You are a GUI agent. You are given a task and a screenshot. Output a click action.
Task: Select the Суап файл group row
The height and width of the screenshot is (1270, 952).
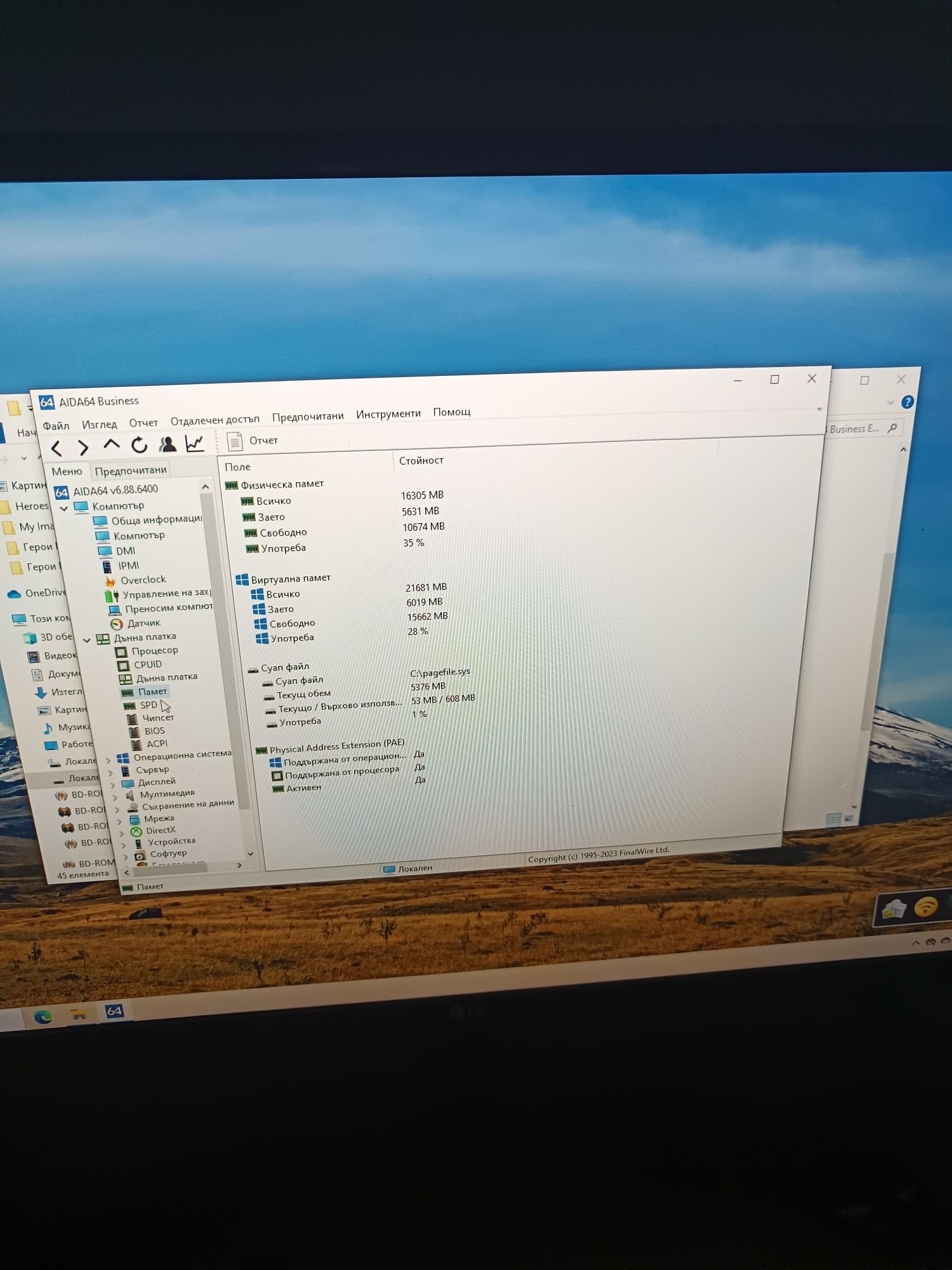279,668
